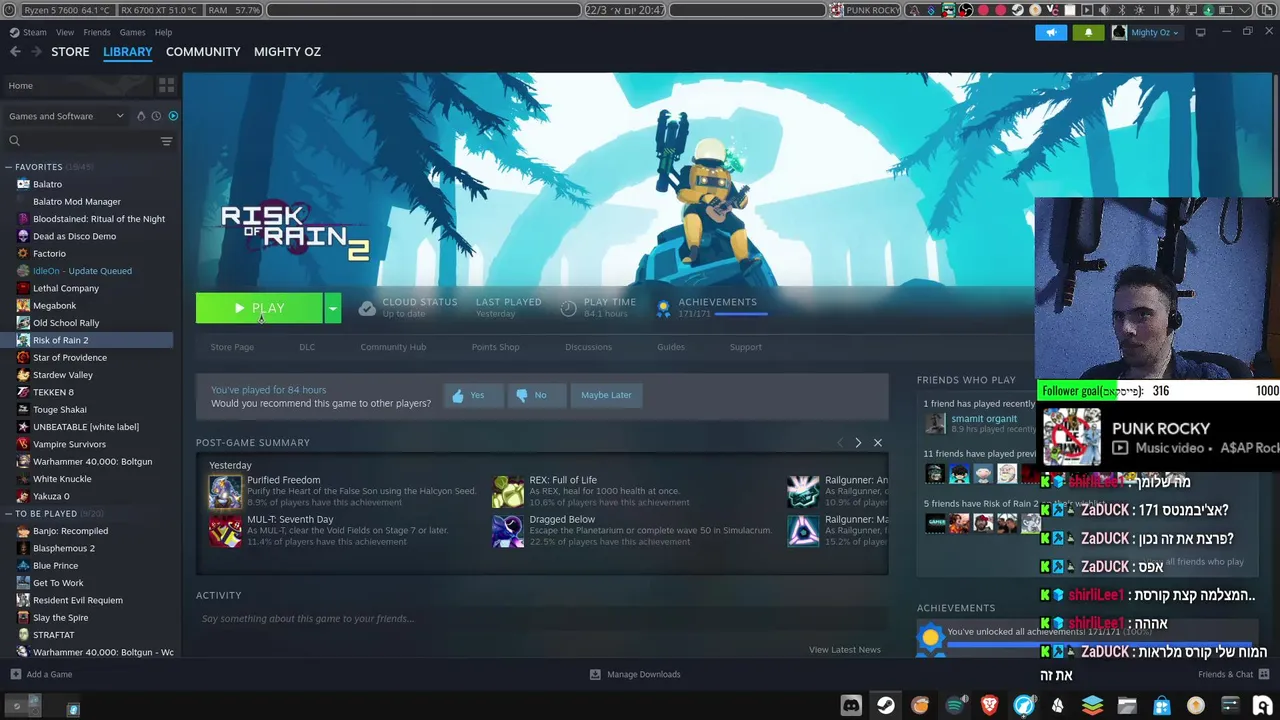Click the activity comment input field

pos(540,619)
